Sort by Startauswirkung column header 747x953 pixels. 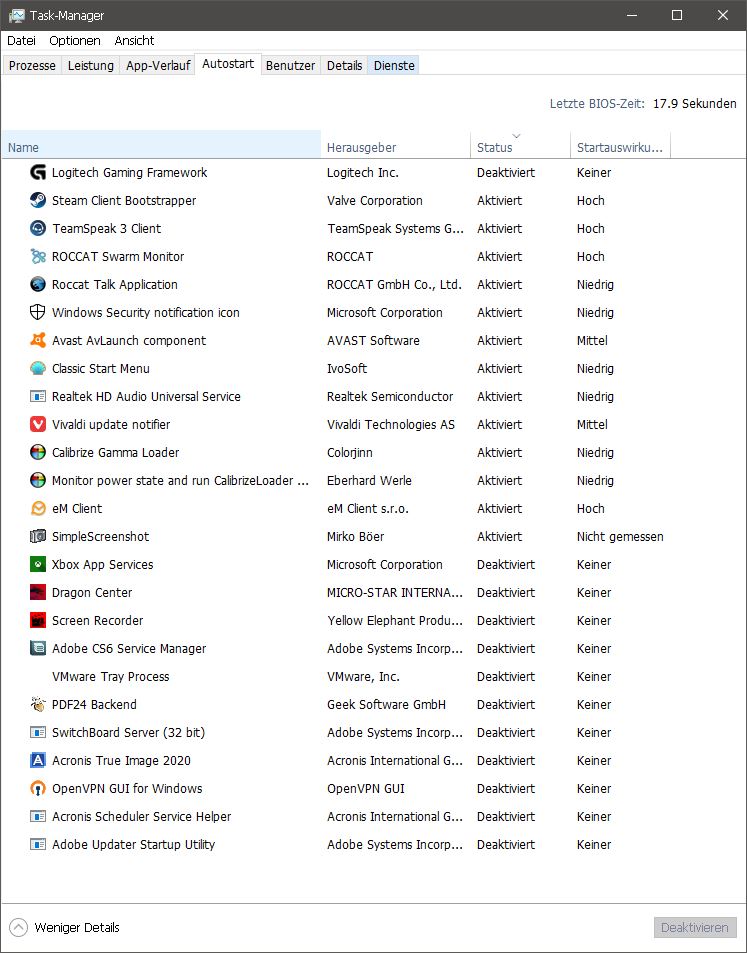(620, 145)
